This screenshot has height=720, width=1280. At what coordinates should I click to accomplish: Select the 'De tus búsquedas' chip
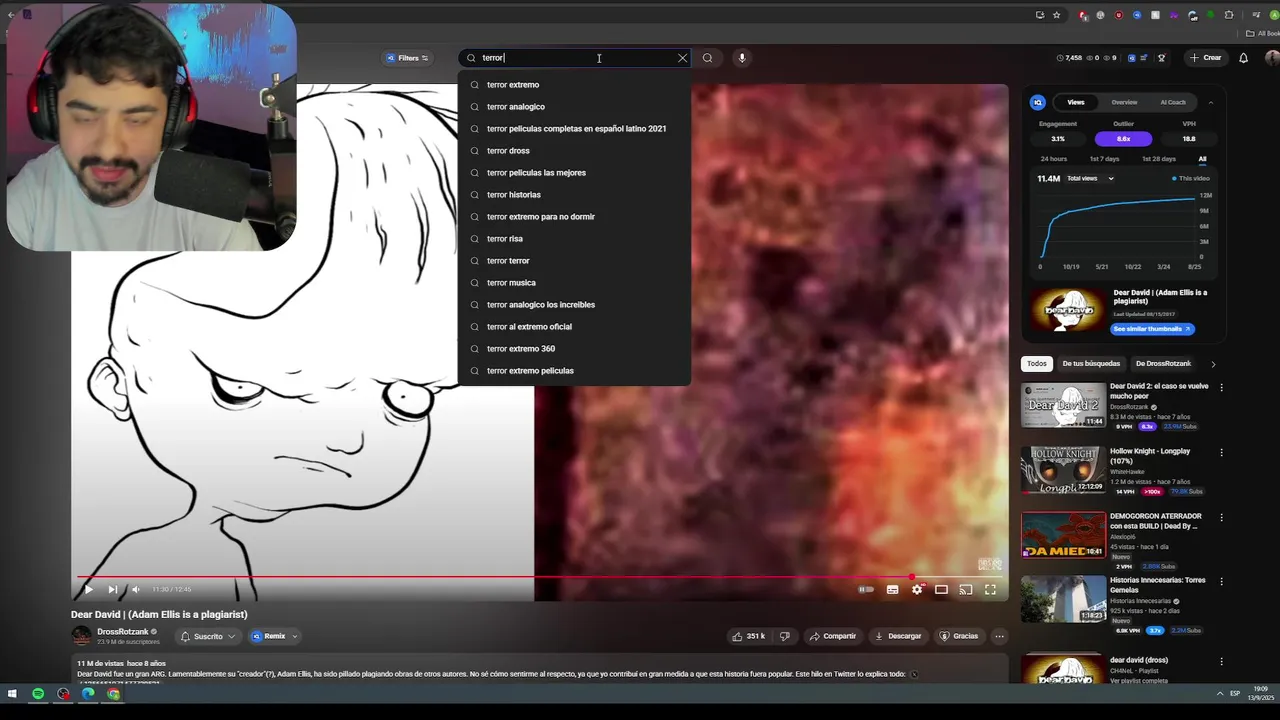(1091, 364)
